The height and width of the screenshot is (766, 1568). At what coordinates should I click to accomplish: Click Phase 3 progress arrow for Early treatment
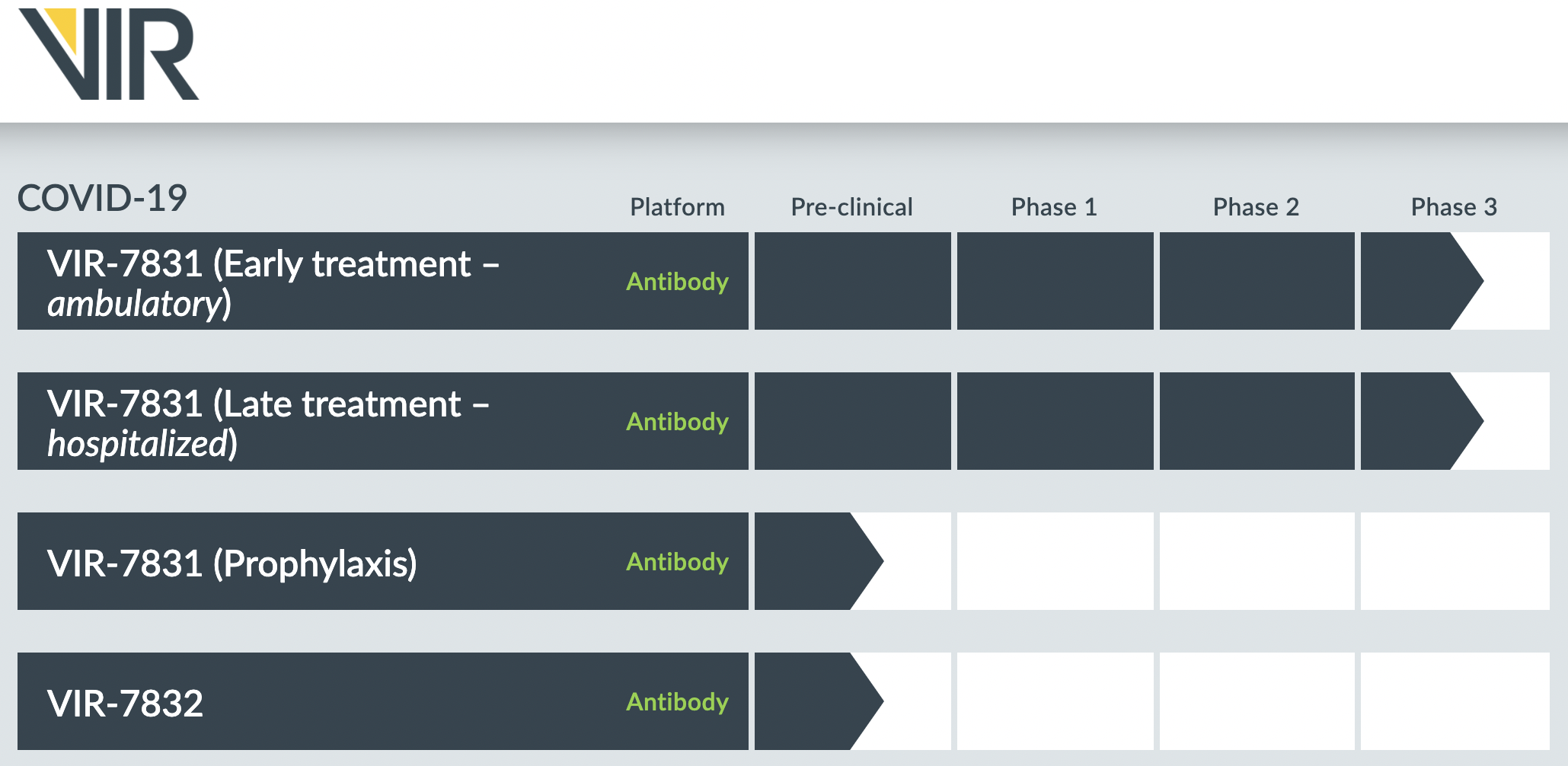tap(1416, 281)
